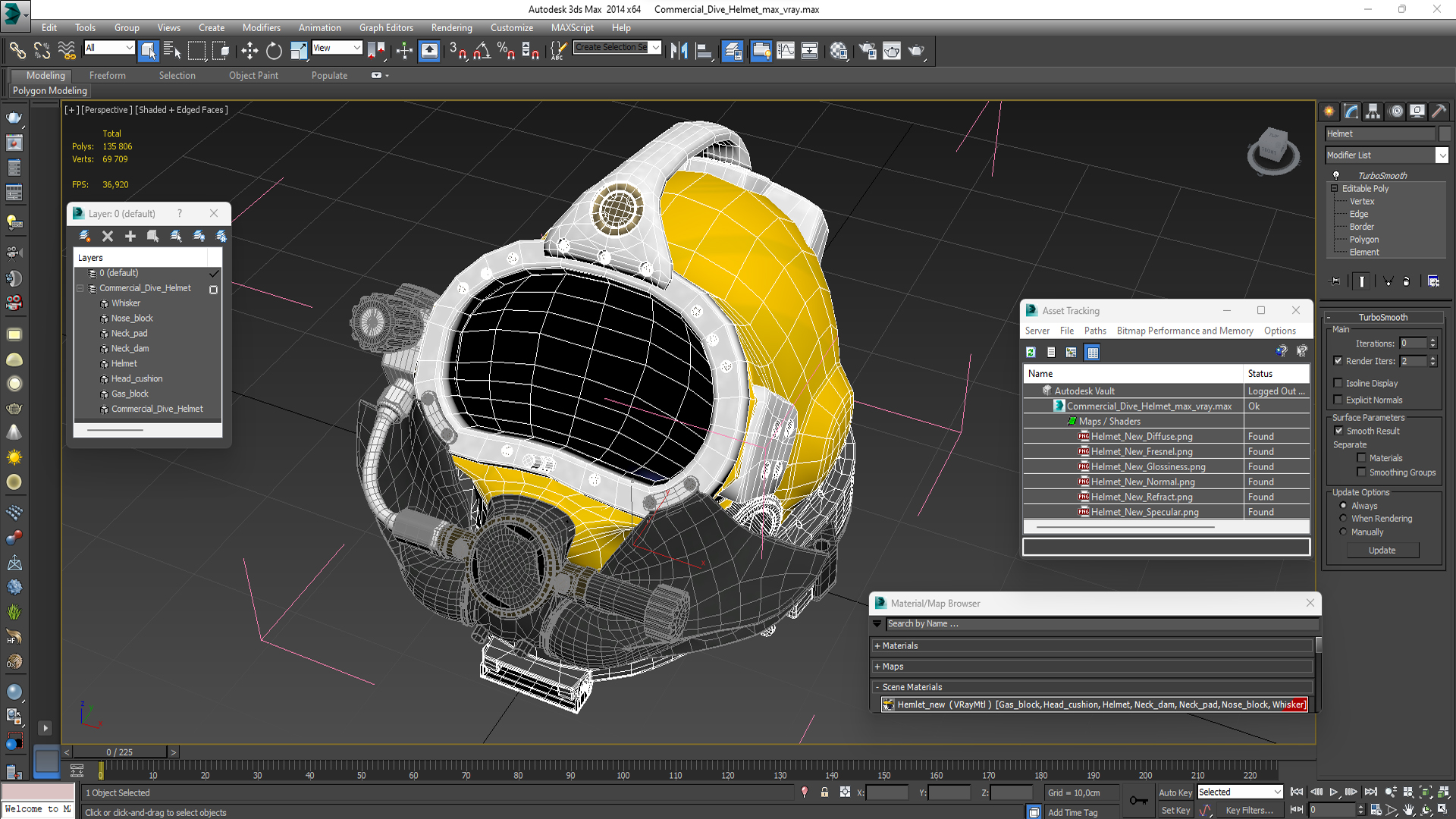Open the Rendering menu

pyautogui.click(x=451, y=28)
